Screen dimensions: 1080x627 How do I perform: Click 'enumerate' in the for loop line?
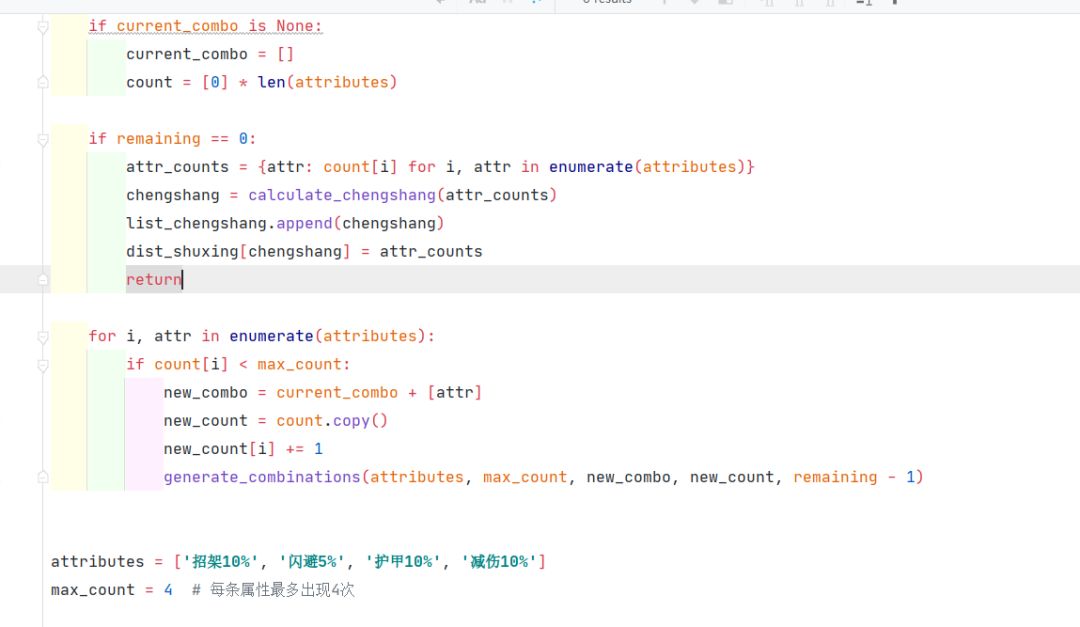click(271, 336)
